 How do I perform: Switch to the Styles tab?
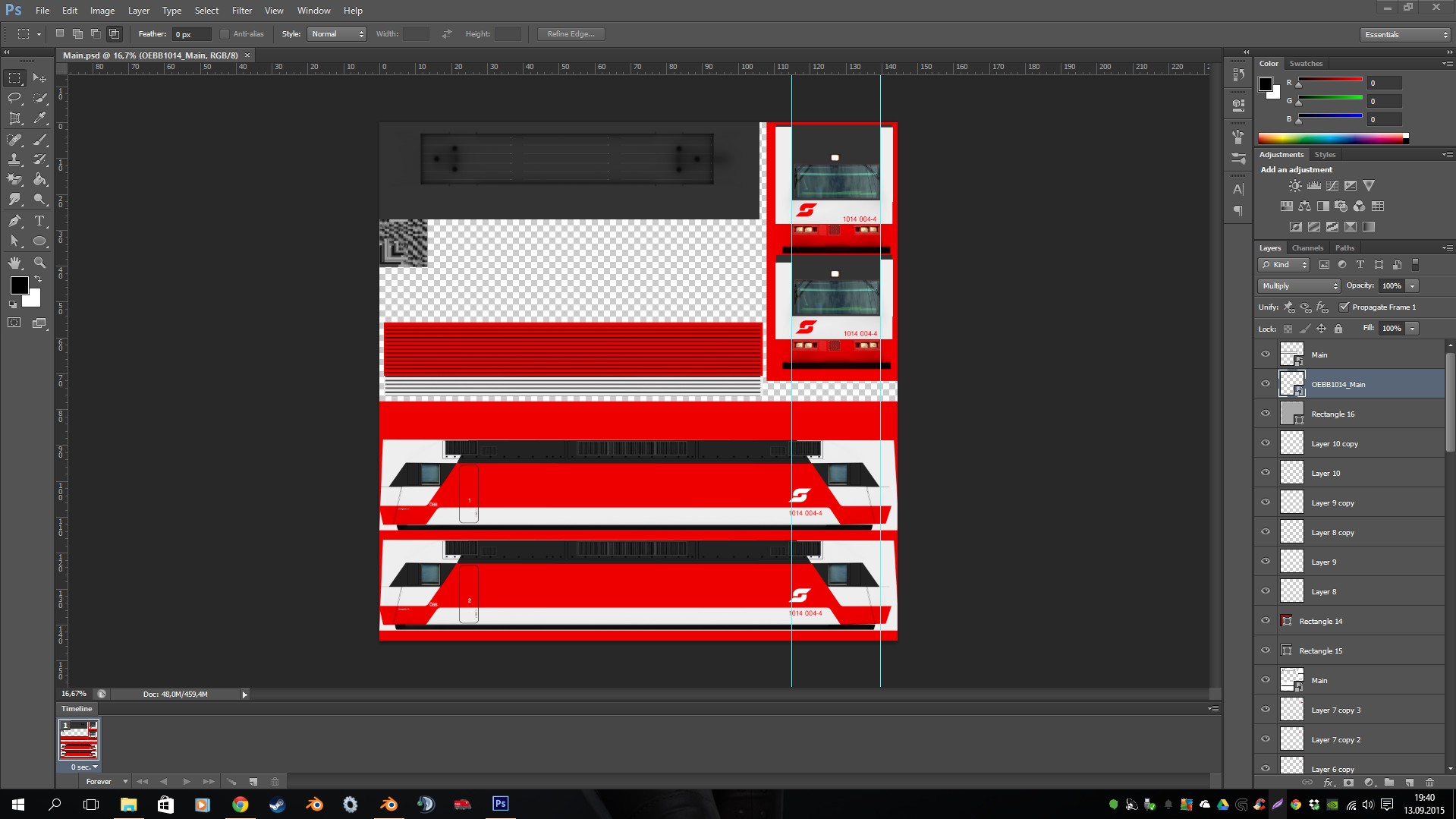[x=1325, y=155]
